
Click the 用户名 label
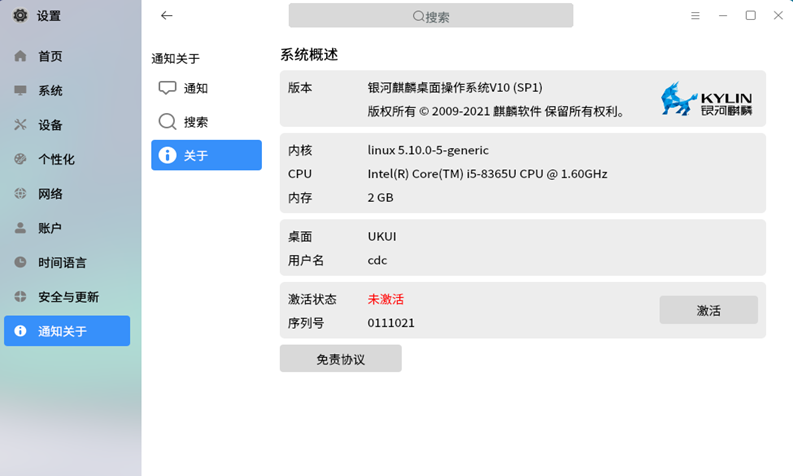(x=306, y=261)
